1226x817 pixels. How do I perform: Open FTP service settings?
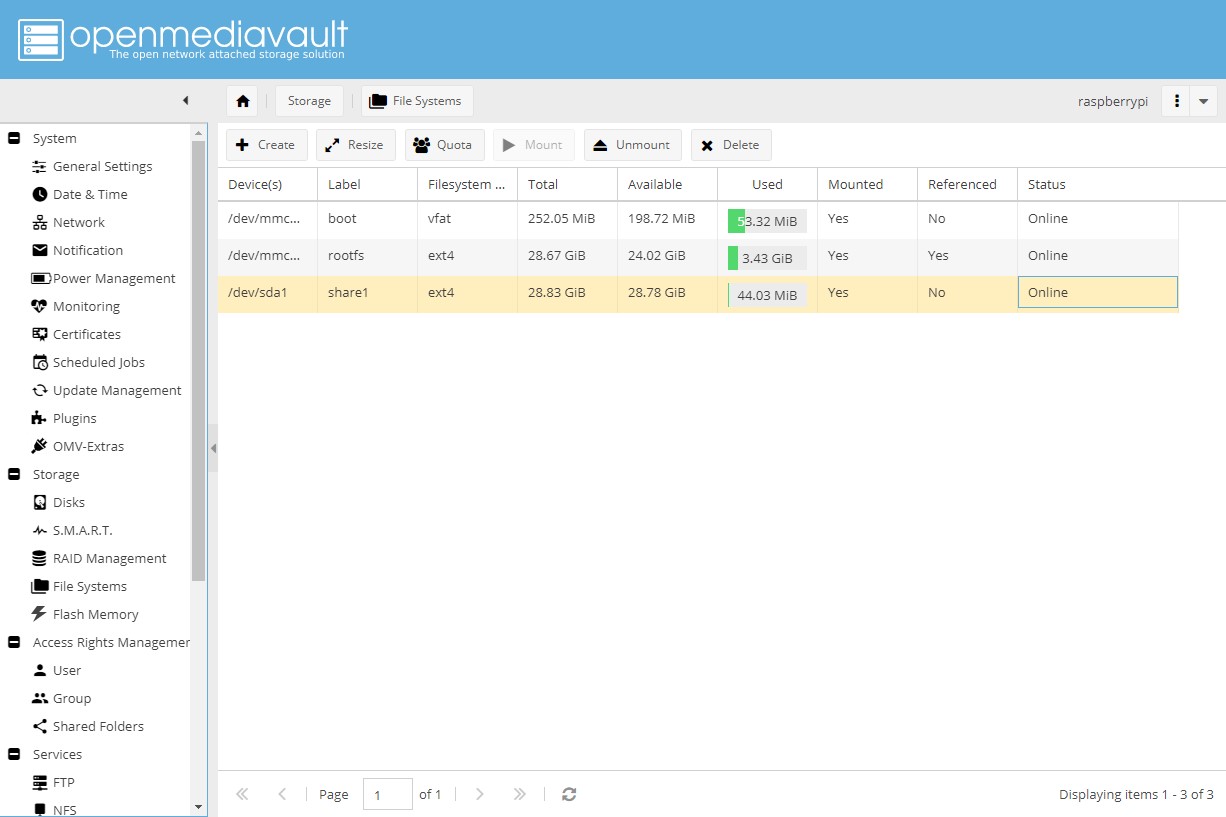63,783
